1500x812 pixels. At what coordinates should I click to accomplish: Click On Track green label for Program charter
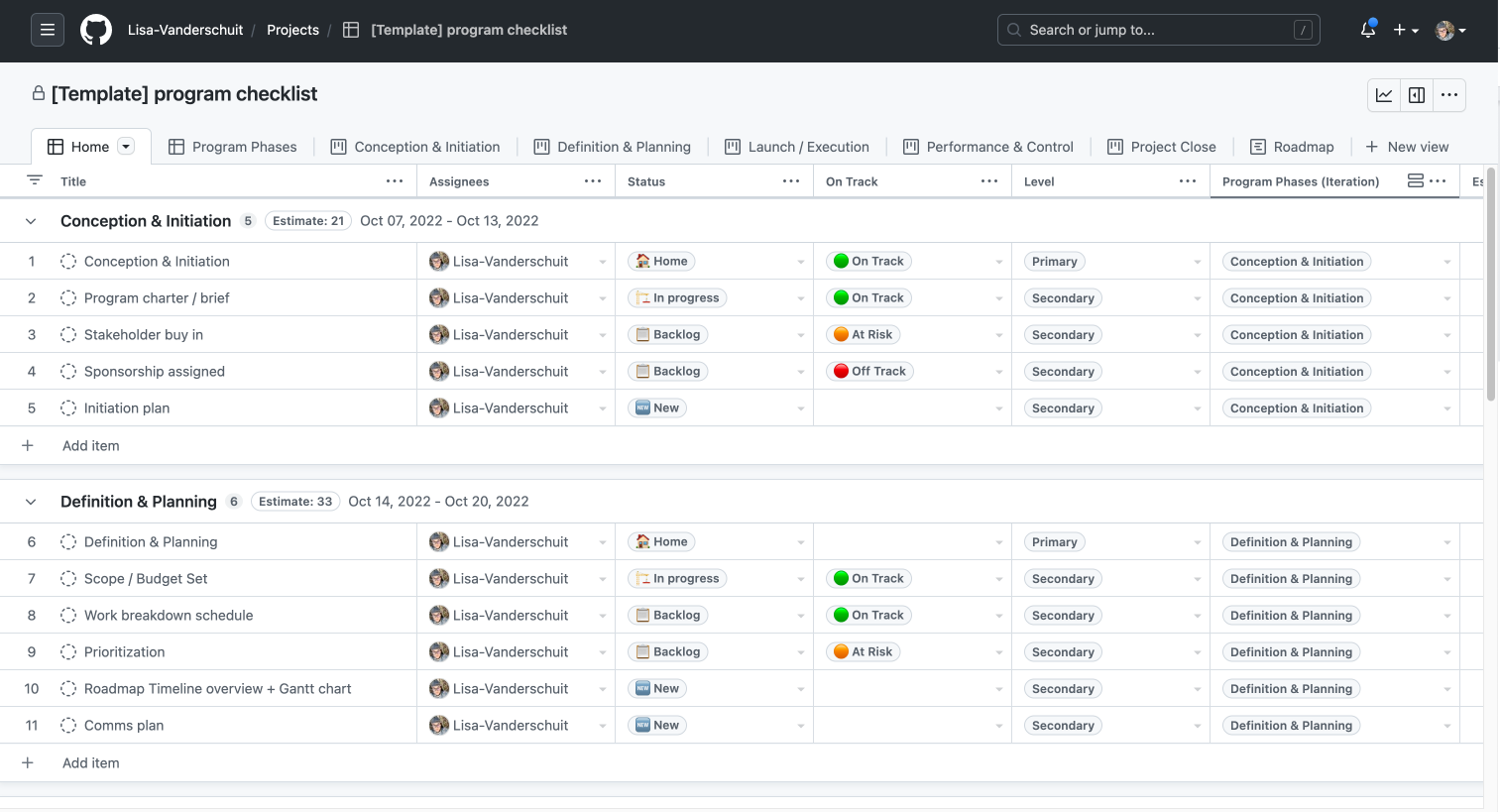tap(868, 297)
